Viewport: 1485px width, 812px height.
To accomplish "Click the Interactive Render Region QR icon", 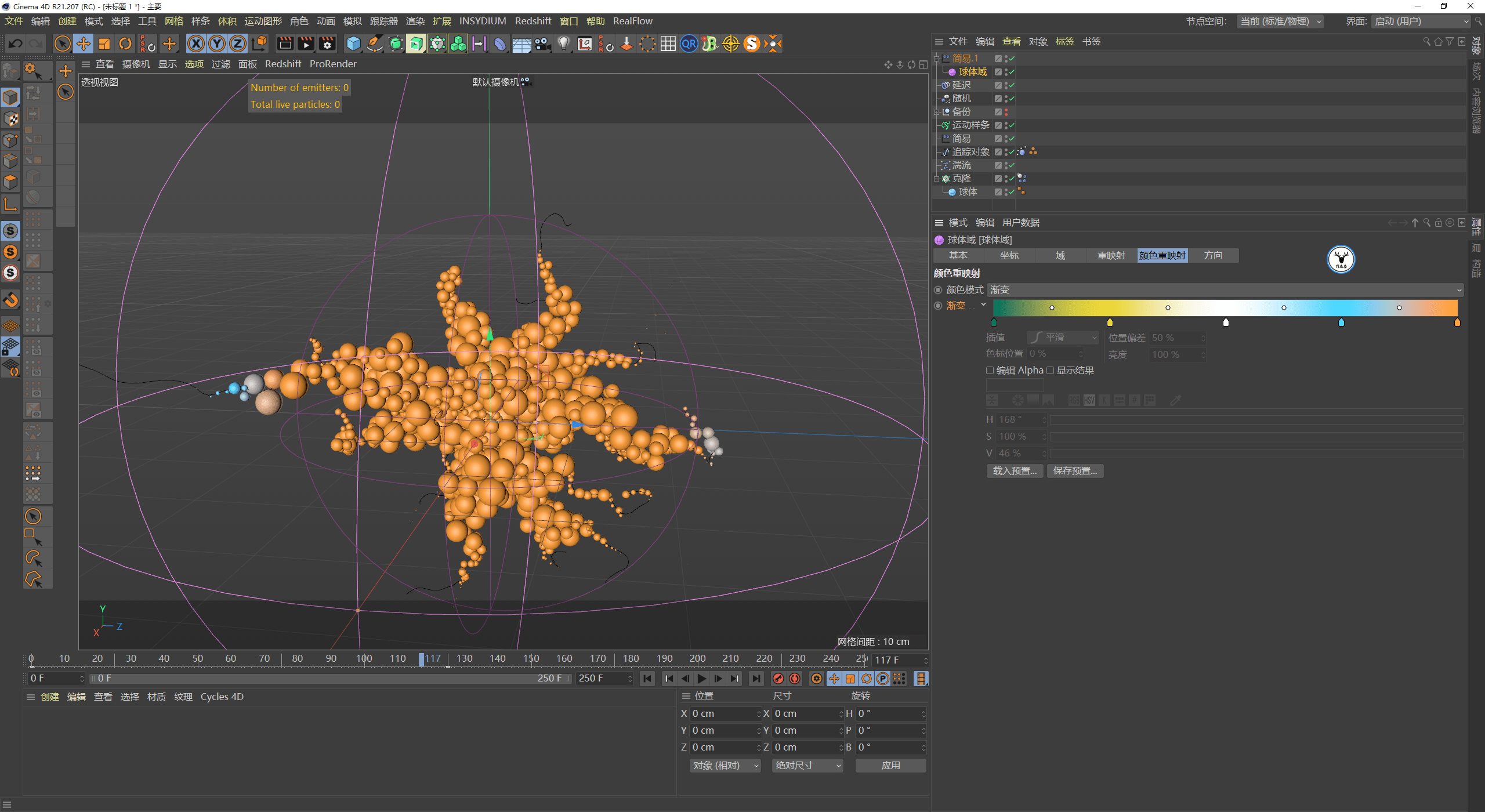I will tap(689, 43).
